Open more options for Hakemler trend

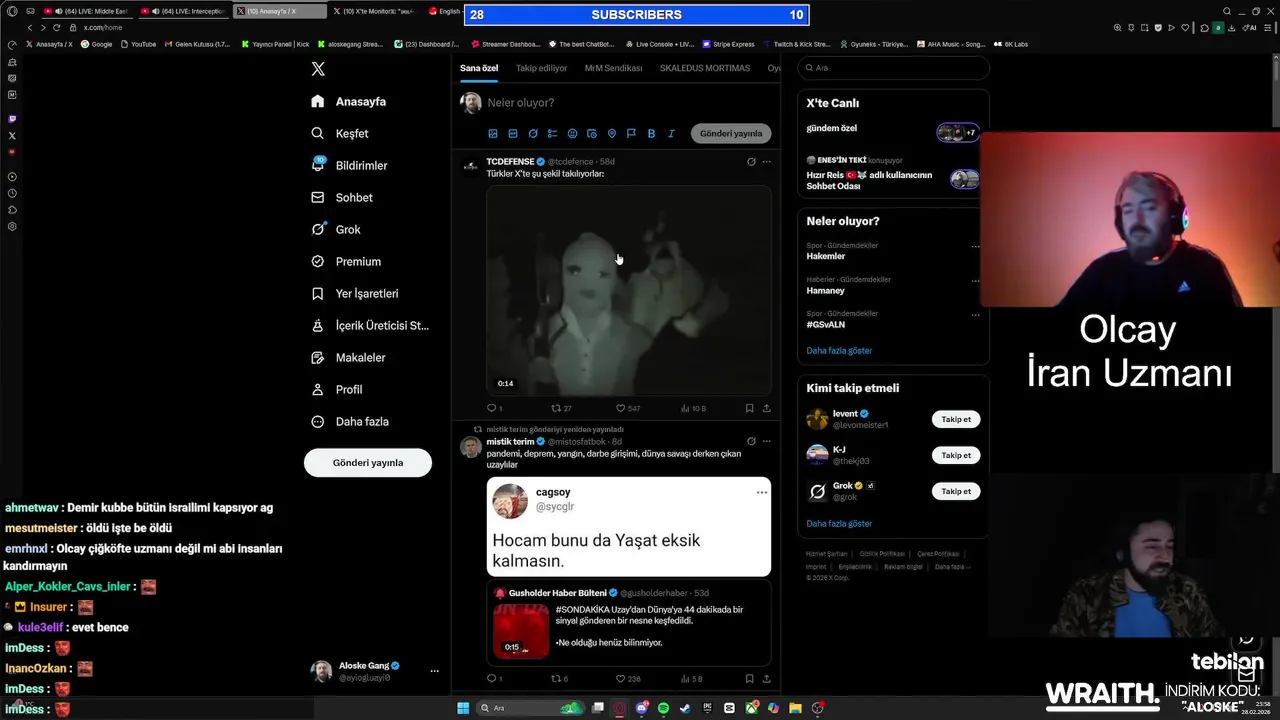pyautogui.click(x=976, y=246)
